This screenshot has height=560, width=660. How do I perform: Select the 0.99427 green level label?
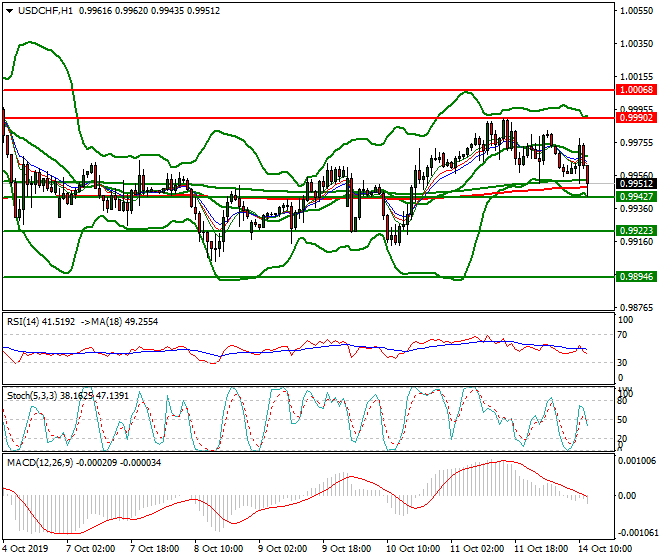pos(636,197)
